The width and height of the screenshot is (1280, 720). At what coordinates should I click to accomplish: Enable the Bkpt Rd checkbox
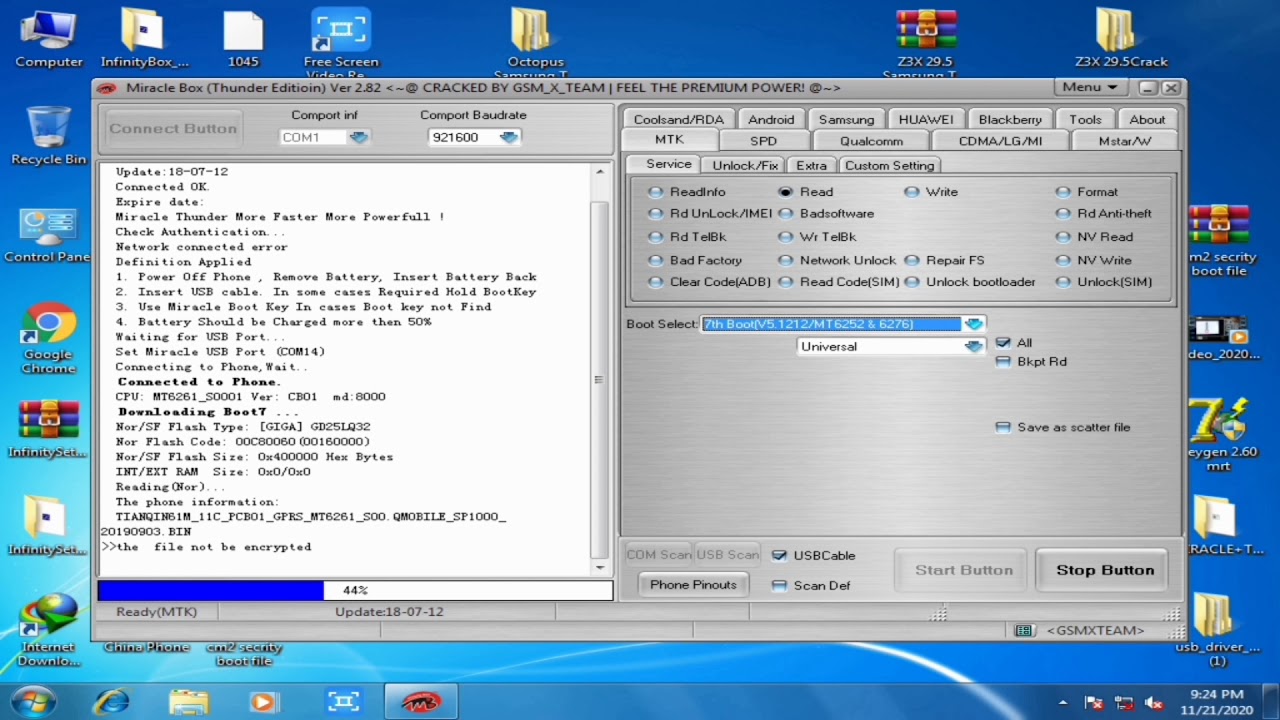(x=1003, y=362)
